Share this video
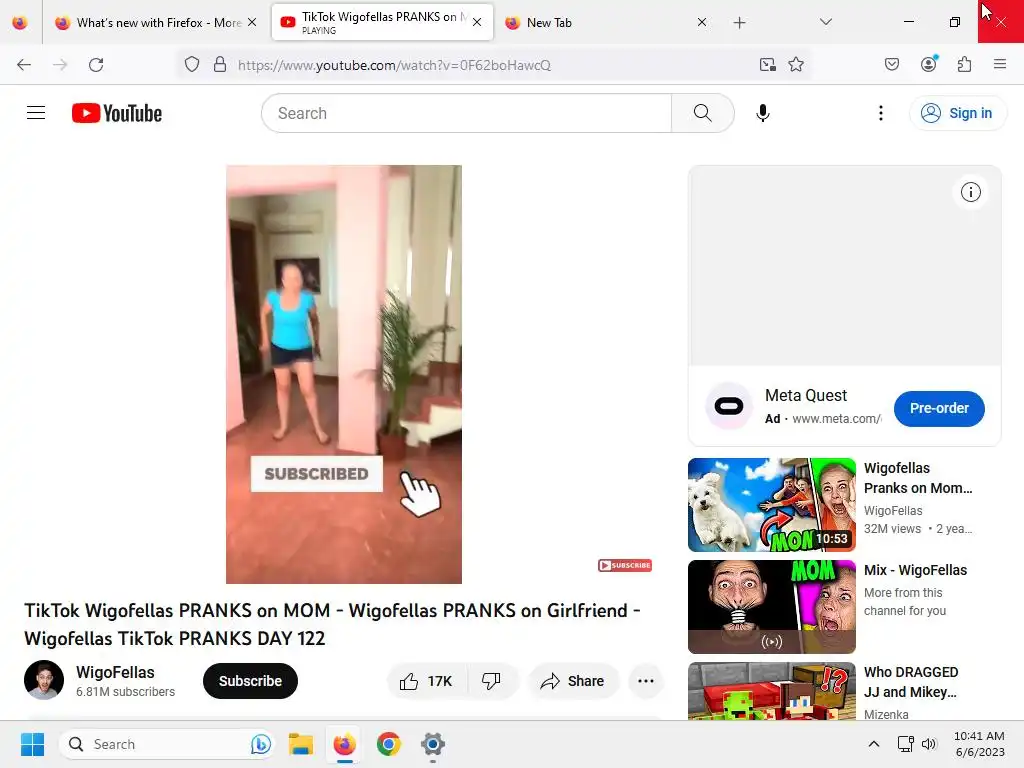 572,681
